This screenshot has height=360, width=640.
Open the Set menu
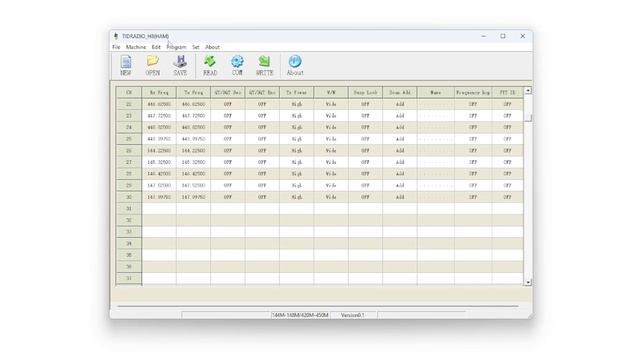[x=196, y=47]
